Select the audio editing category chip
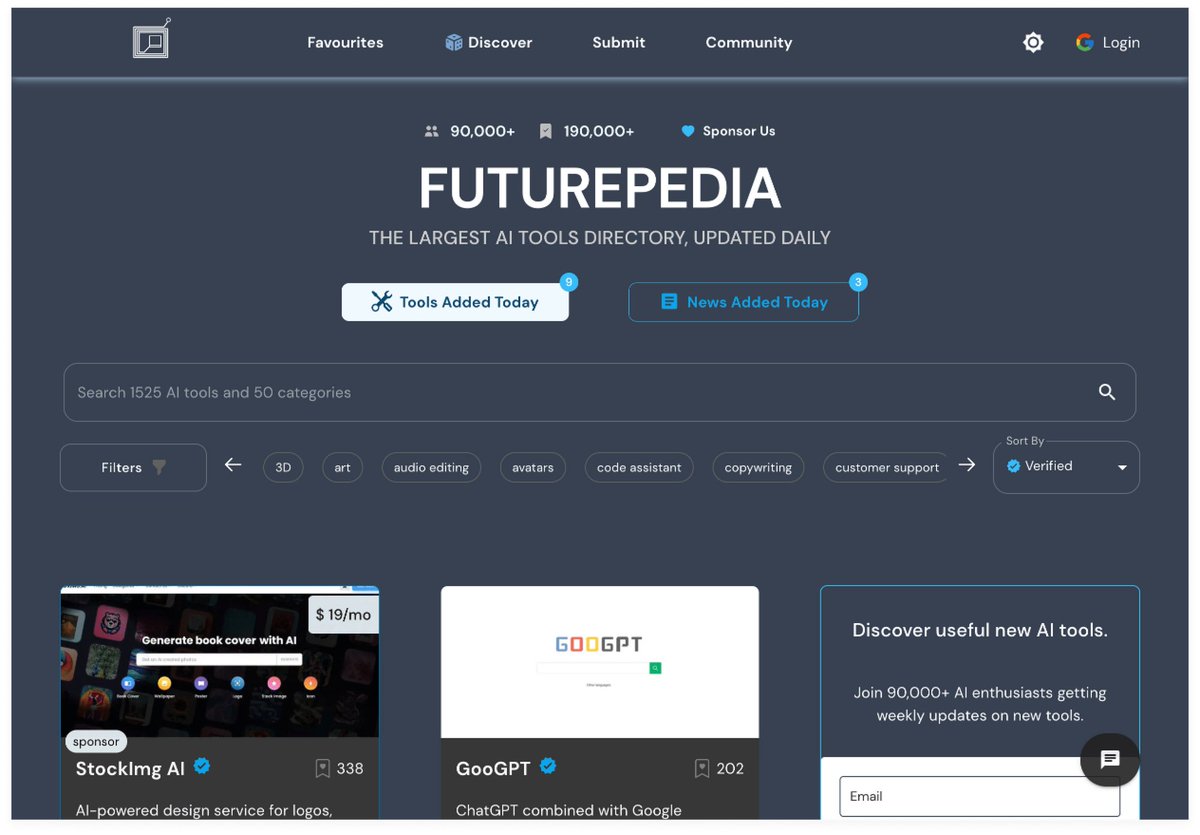The height and width of the screenshot is (835, 1200). pyautogui.click(x=431, y=467)
